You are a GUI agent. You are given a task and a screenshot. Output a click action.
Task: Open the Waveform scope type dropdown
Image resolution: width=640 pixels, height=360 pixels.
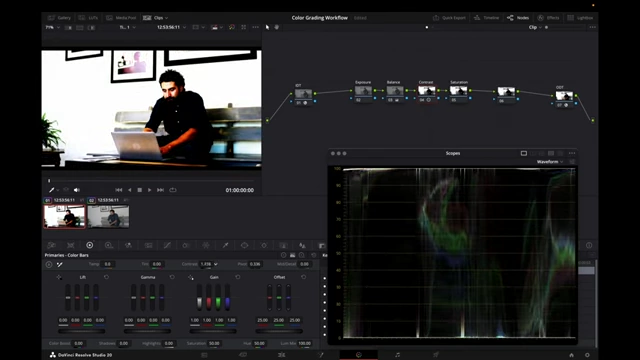pos(550,162)
